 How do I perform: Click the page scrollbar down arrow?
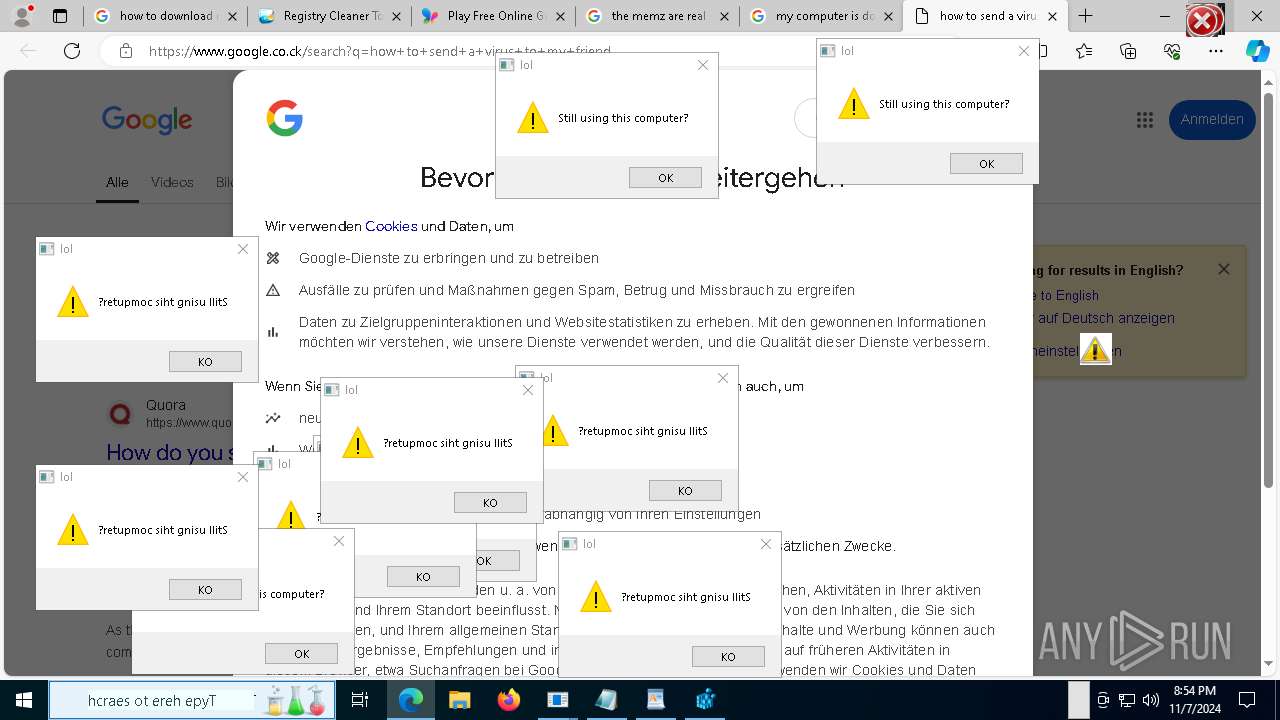[x=1270, y=664]
